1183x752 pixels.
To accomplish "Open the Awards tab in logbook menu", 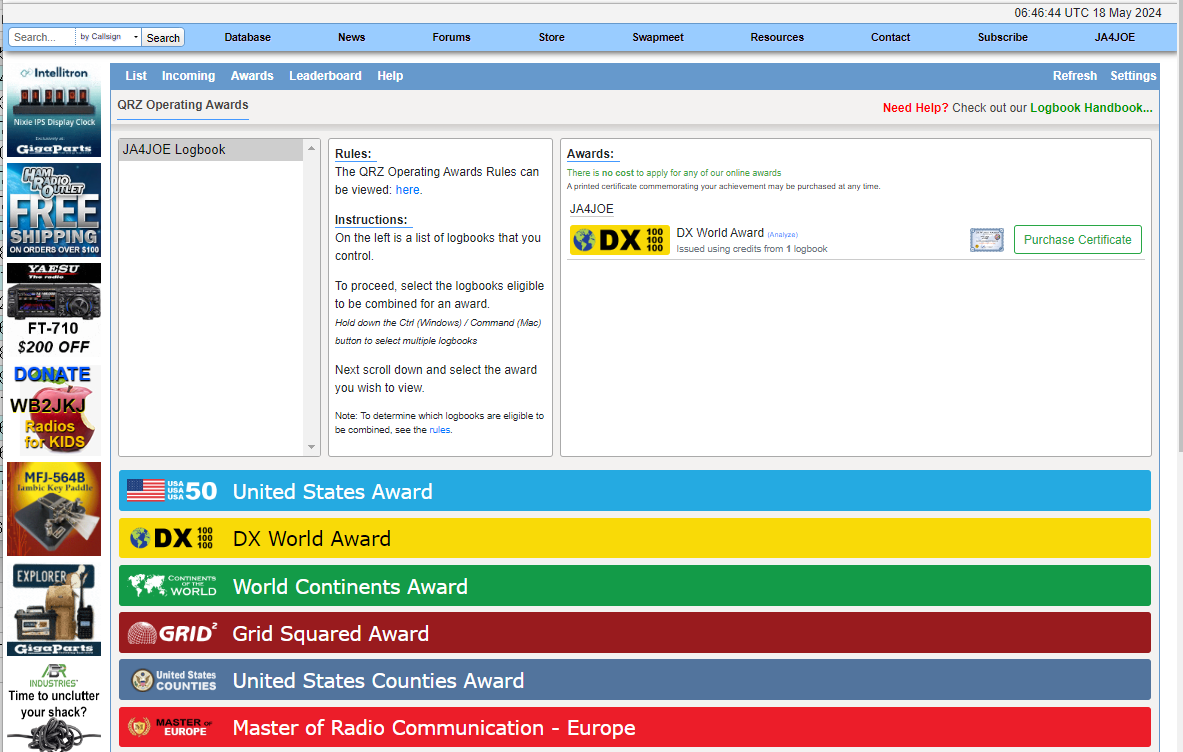I will click(x=252, y=75).
